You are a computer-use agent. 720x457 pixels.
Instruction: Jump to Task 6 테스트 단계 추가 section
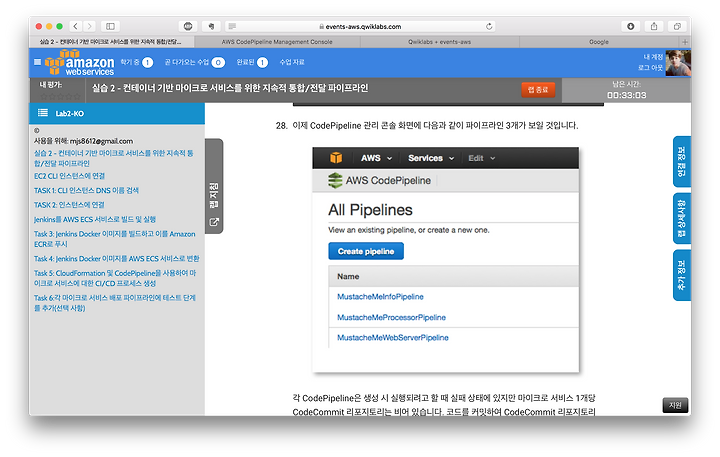pos(115,303)
